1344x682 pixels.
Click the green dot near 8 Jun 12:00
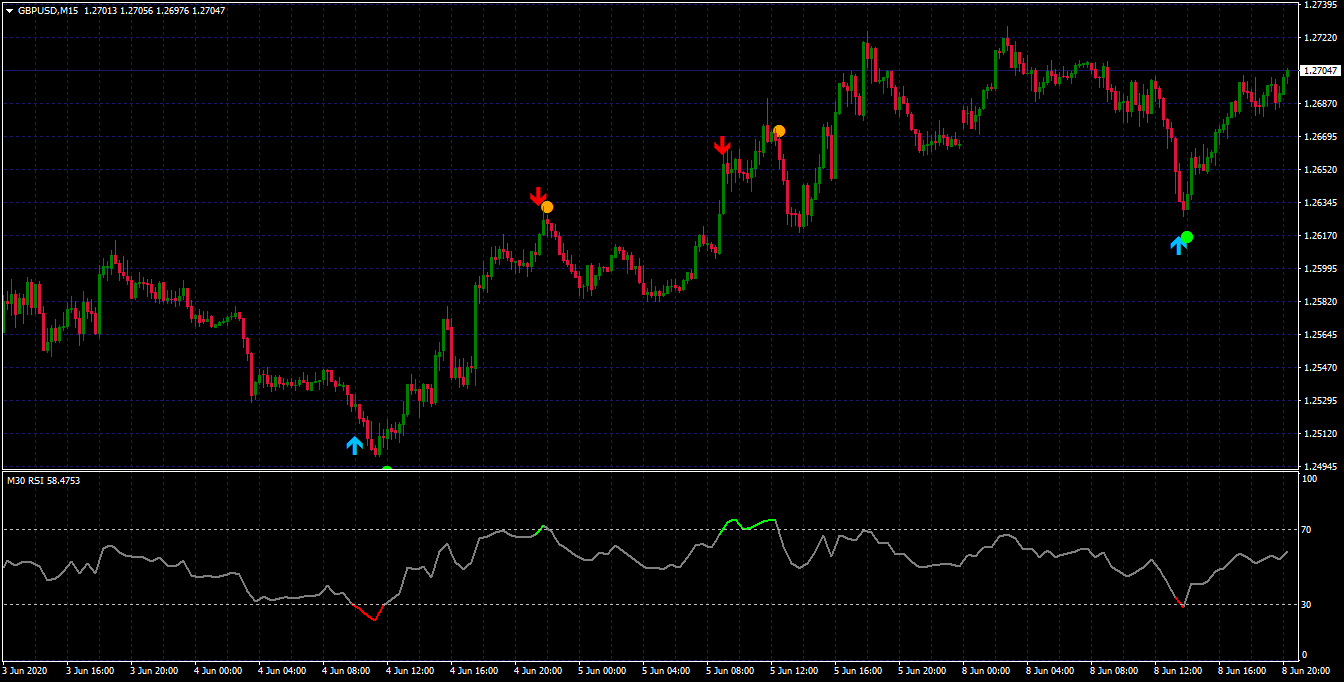click(x=1187, y=237)
